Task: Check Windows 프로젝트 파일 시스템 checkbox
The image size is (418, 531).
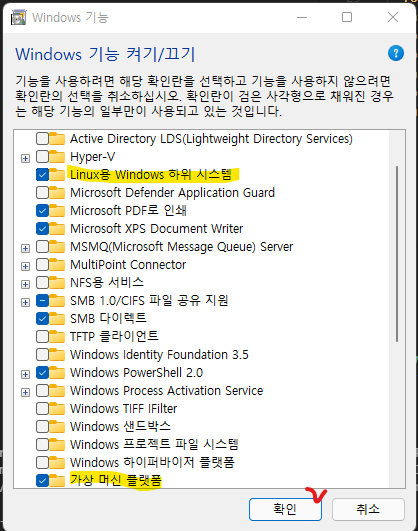Action: click(42, 444)
